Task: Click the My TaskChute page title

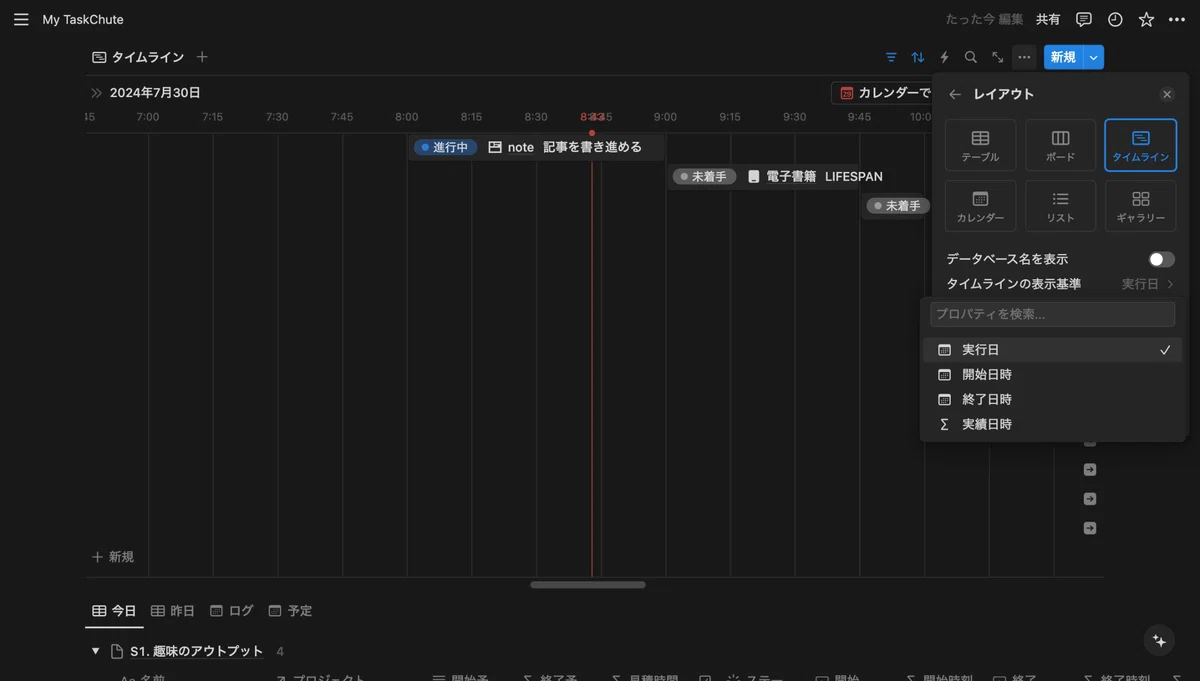Action: tap(83, 19)
